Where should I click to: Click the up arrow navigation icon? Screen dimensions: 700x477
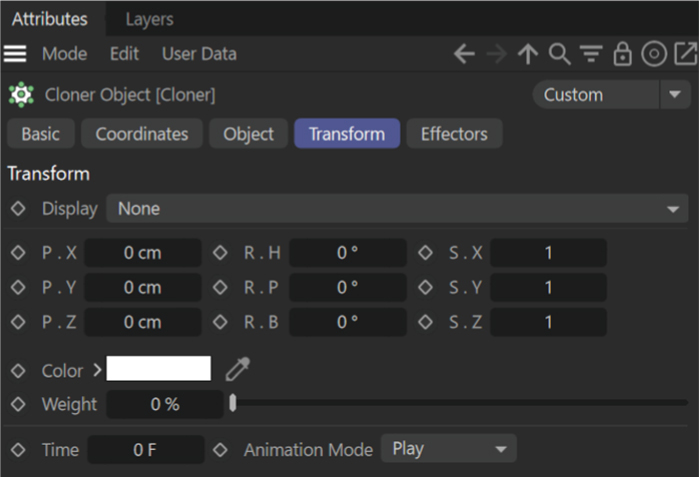tap(528, 55)
